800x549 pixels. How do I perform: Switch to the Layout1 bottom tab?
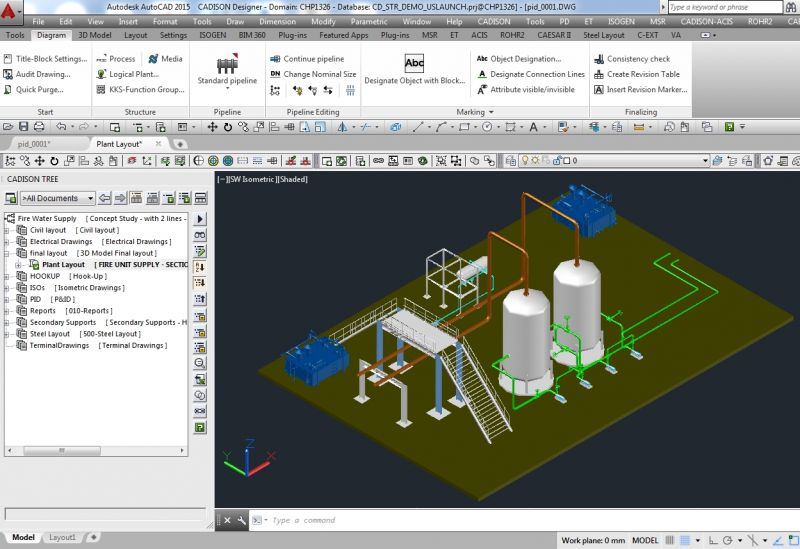(x=62, y=537)
